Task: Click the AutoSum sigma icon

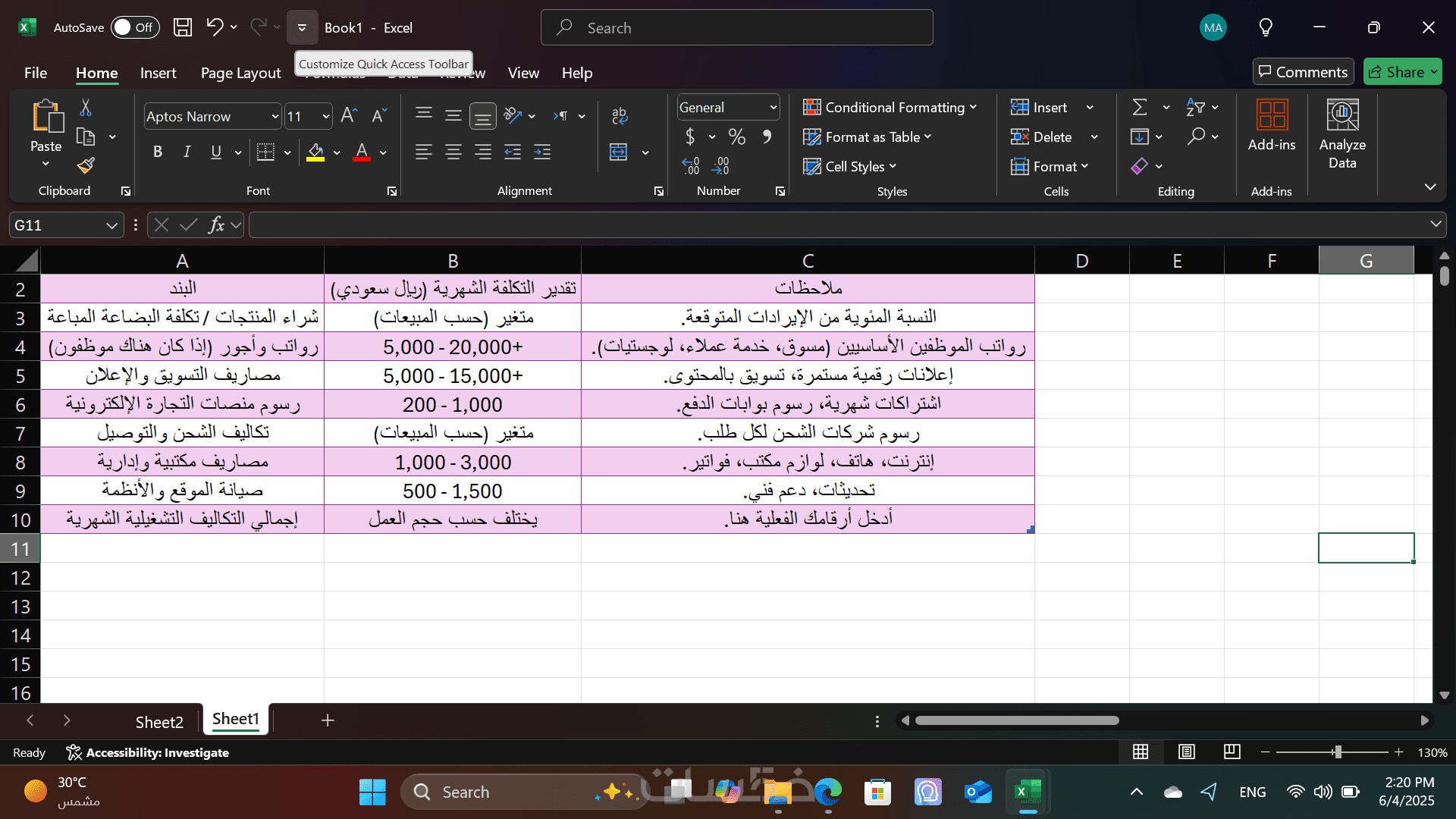Action: [x=1140, y=108]
